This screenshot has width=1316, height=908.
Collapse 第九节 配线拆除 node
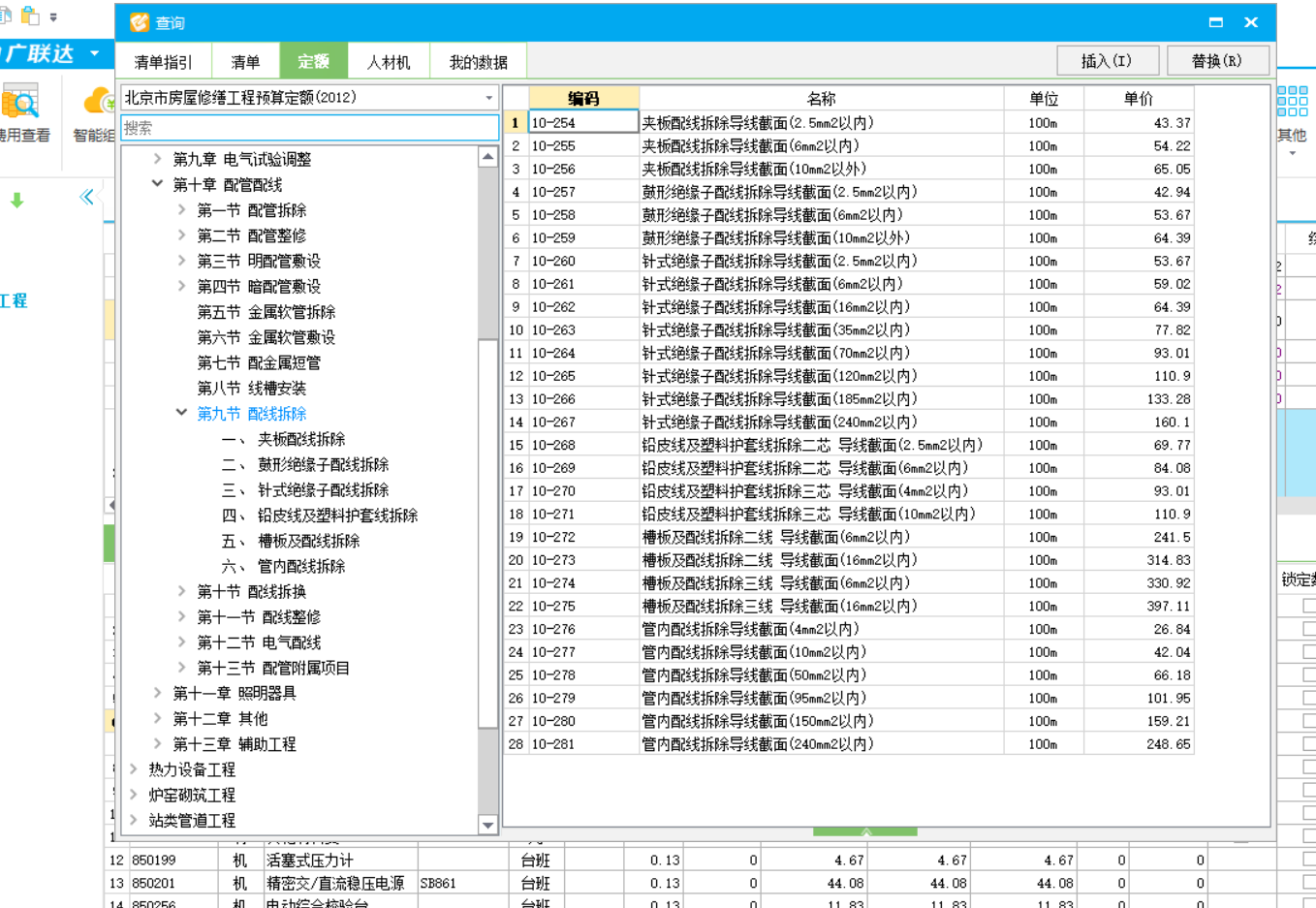coord(181,413)
